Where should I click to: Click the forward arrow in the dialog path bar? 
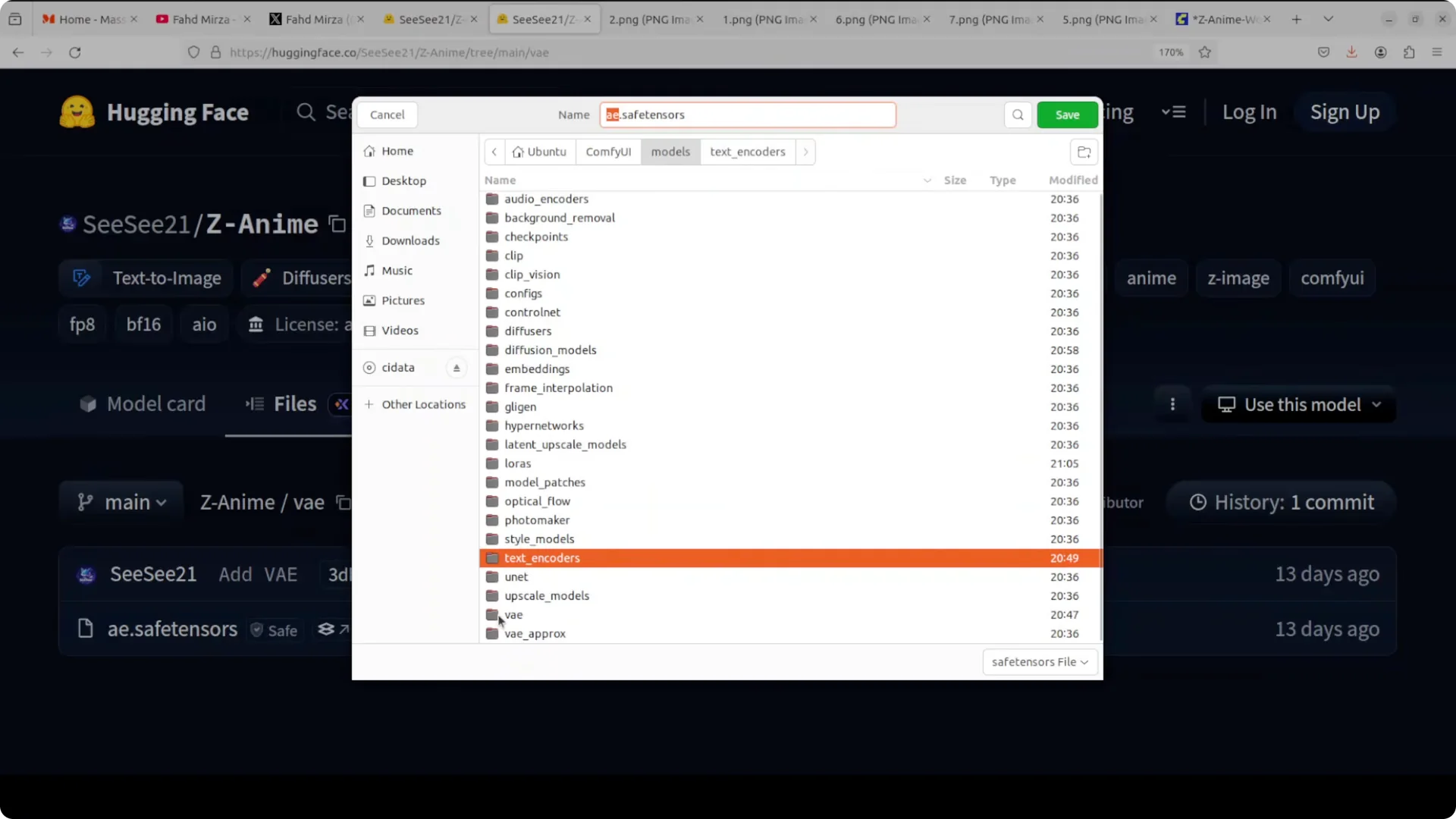click(805, 152)
